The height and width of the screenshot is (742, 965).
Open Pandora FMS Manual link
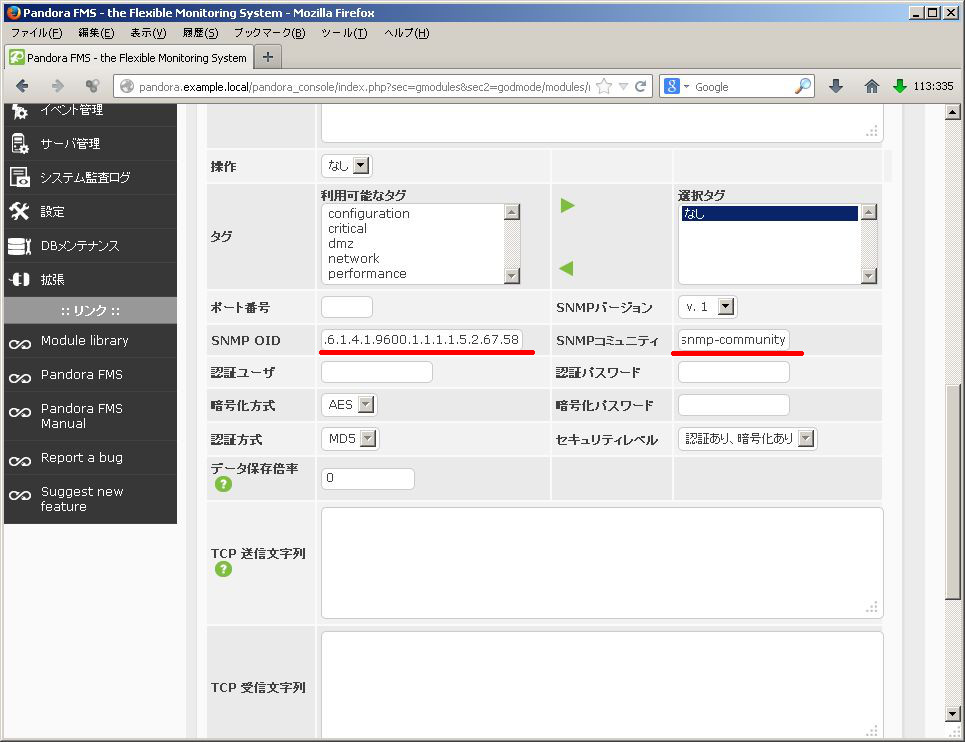pyautogui.click(x=81, y=416)
